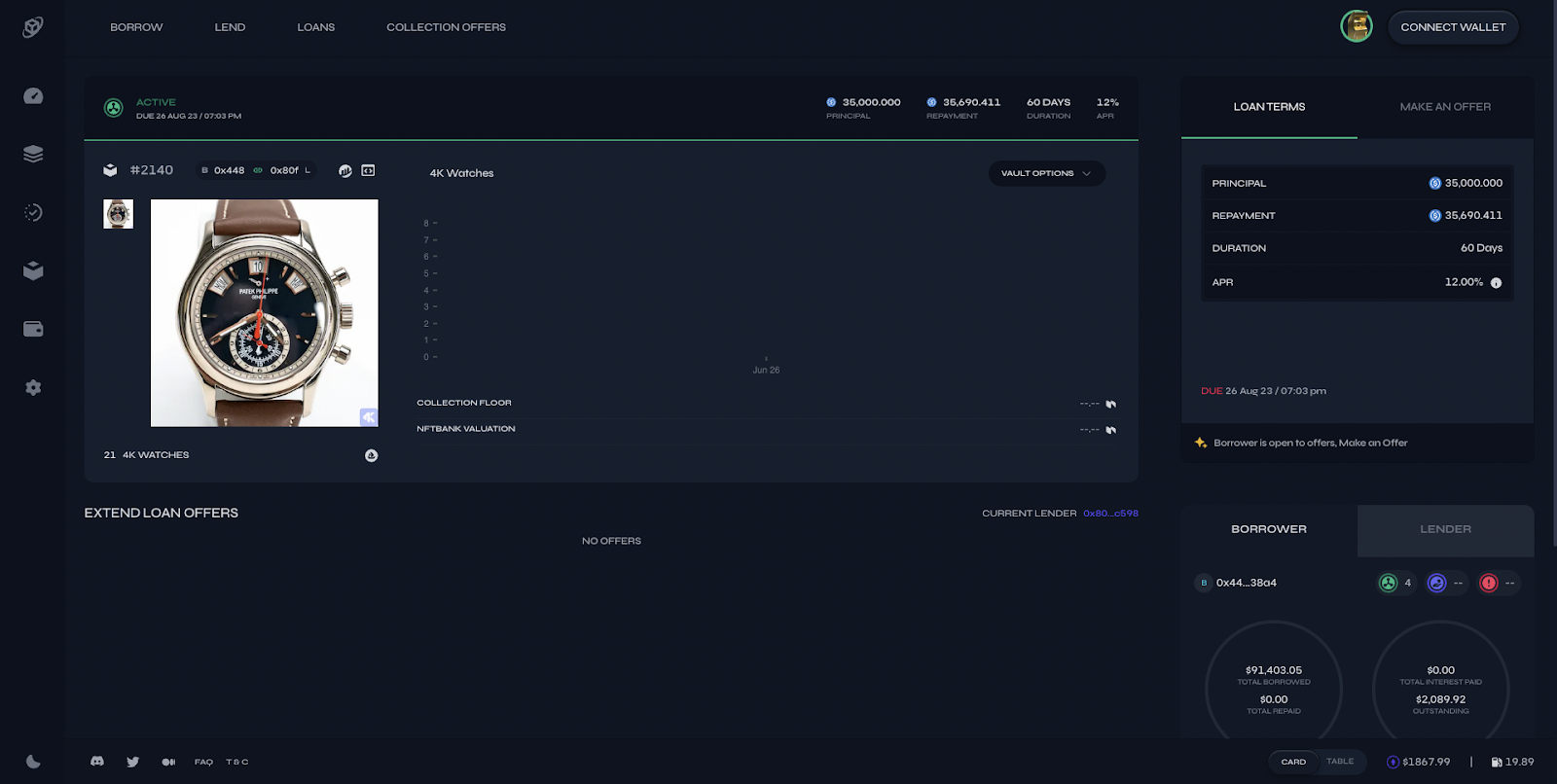Image resolution: width=1557 pixels, height=784 pixels.
Task: Click the round icon beside 4K WATCHES
Action: pyautogui.click(x=371, y=455)
